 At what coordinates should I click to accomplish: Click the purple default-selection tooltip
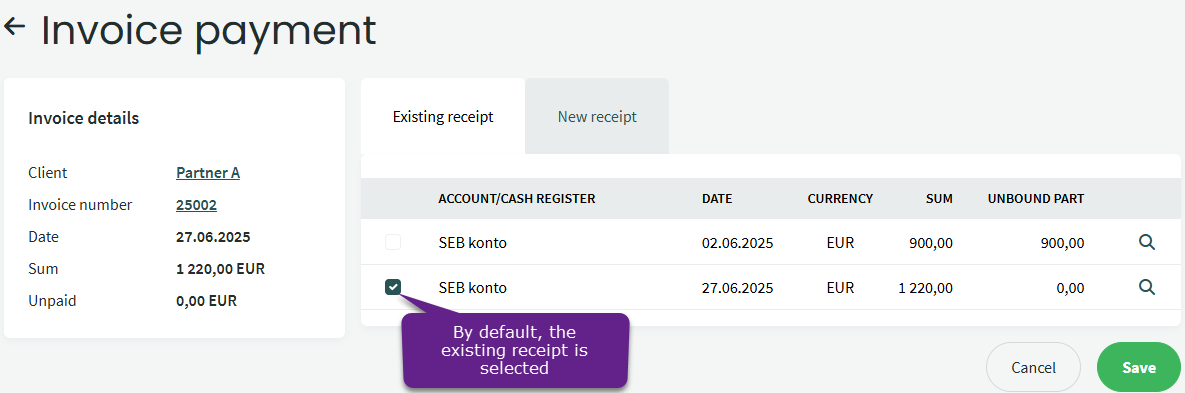tap(515, 351)
